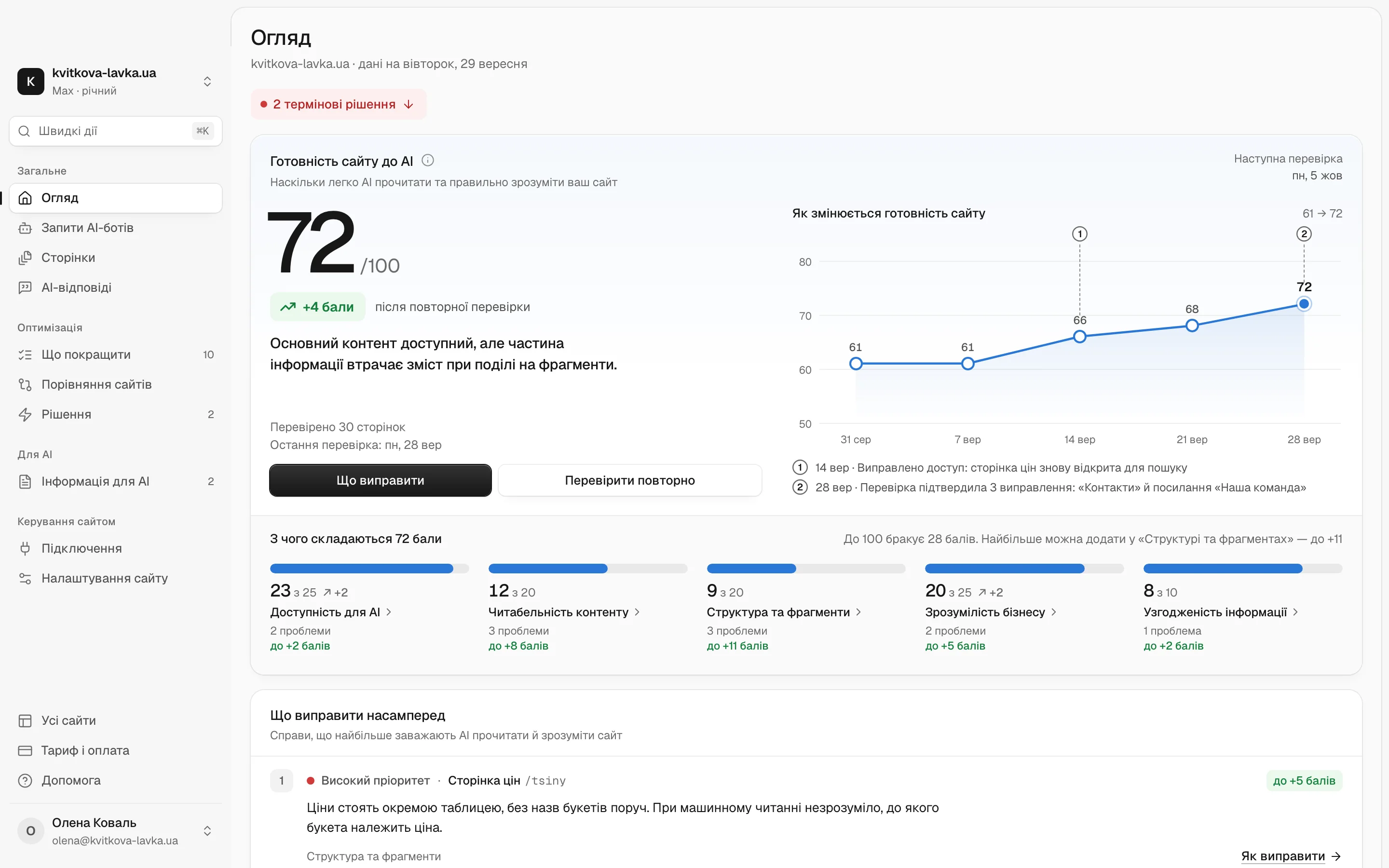Expand the Олена Коваль account menu
Image resolution: width=1389 pixels, height=868 pixels.
[207, 831]
